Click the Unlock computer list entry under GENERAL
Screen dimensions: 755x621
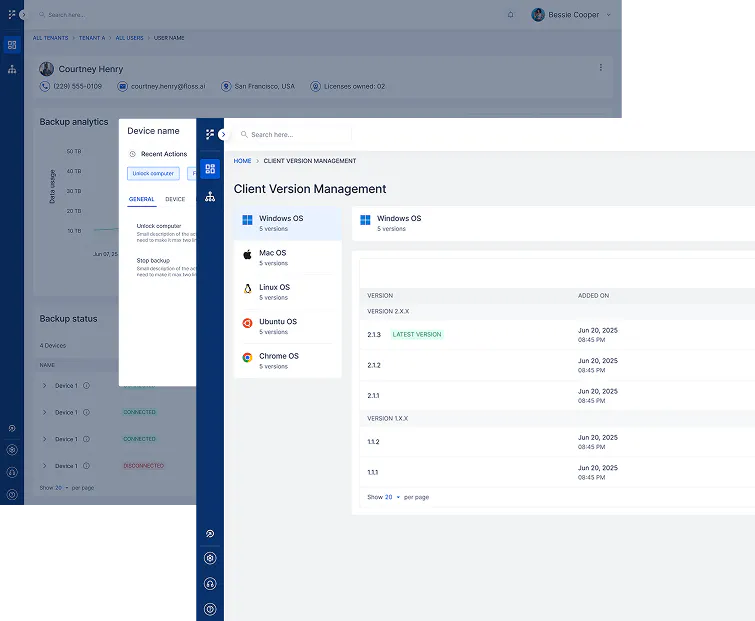point(166,233)
